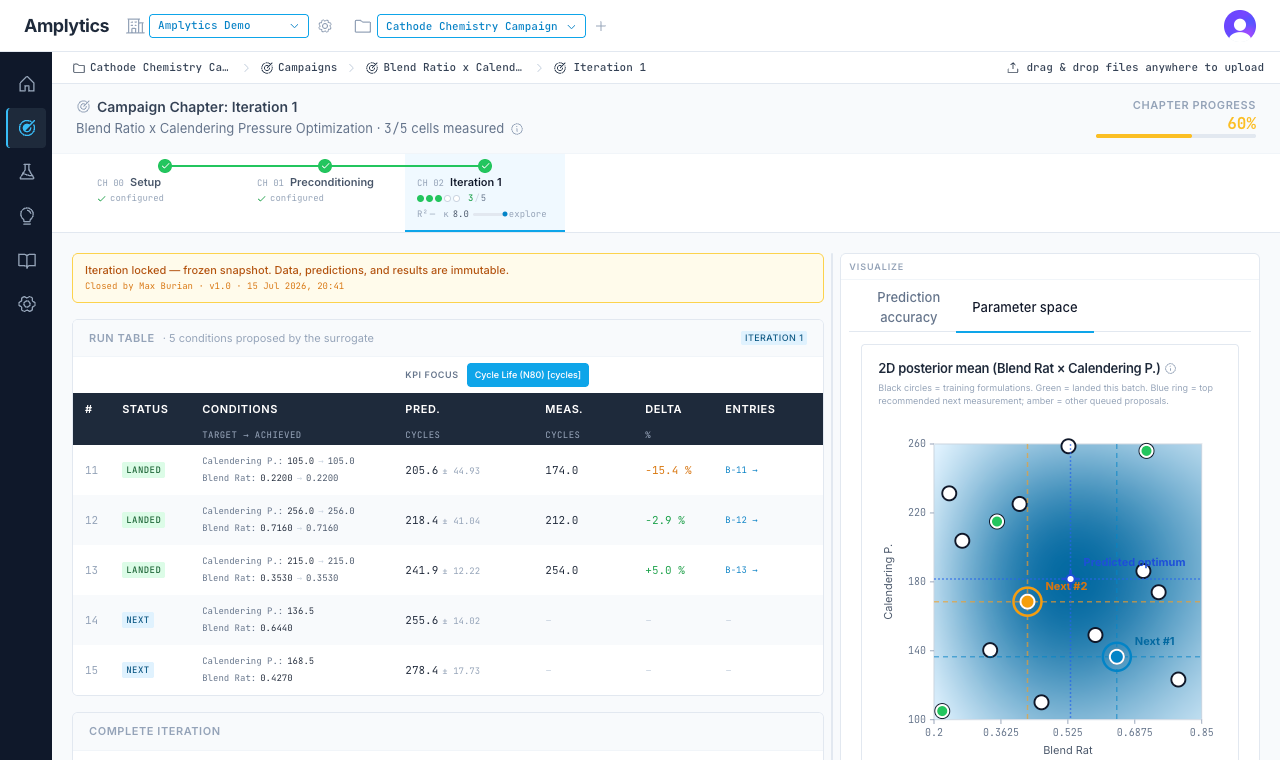The width and height of the screenshot is (1280, 760).
Task: Click delta value -15.4 %
Action: pos(668,470)
